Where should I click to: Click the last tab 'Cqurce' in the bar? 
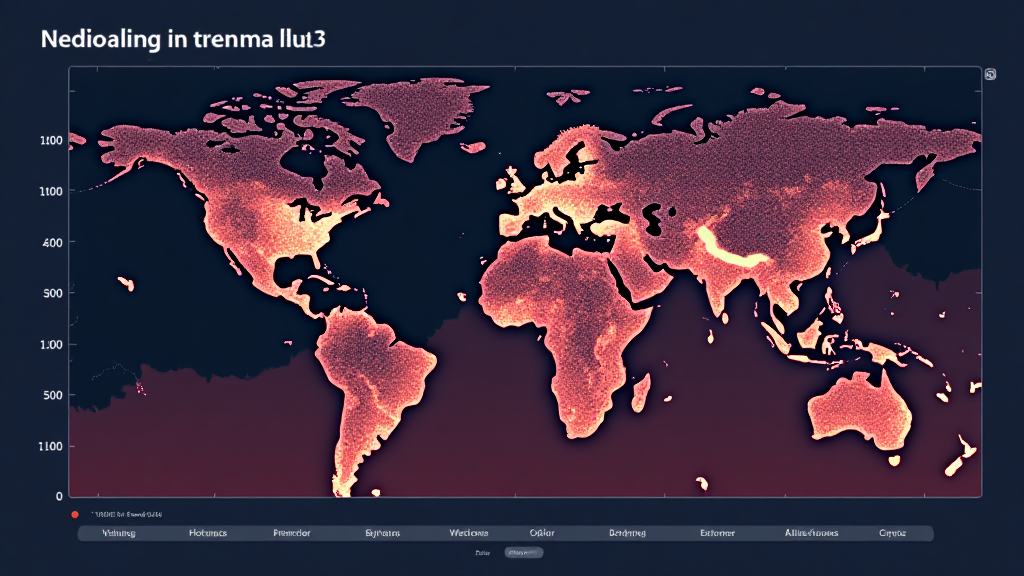pyautogui.click(x=892, y=533)
